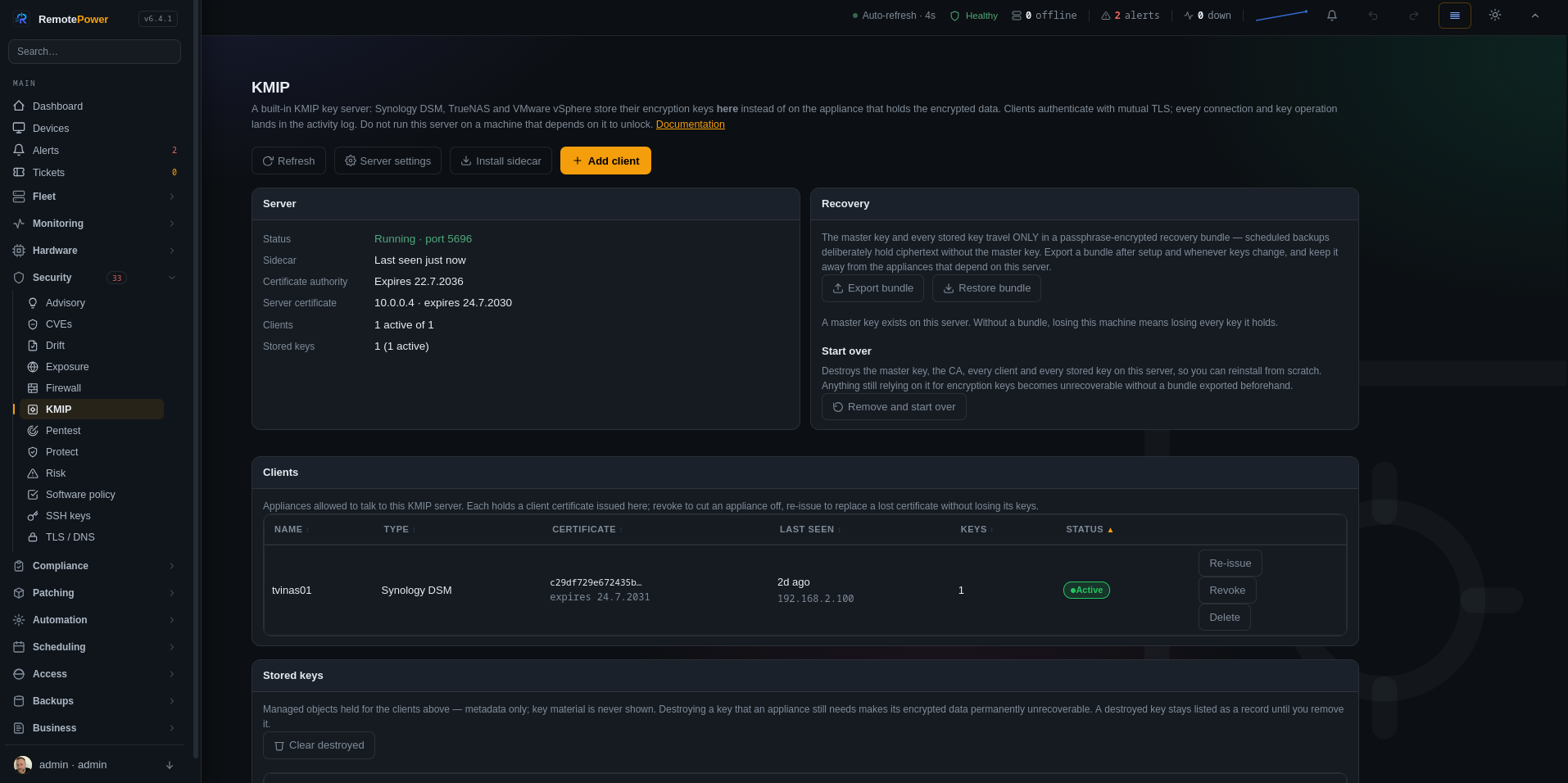Expand the Fleet section

(x=94, y=197)
